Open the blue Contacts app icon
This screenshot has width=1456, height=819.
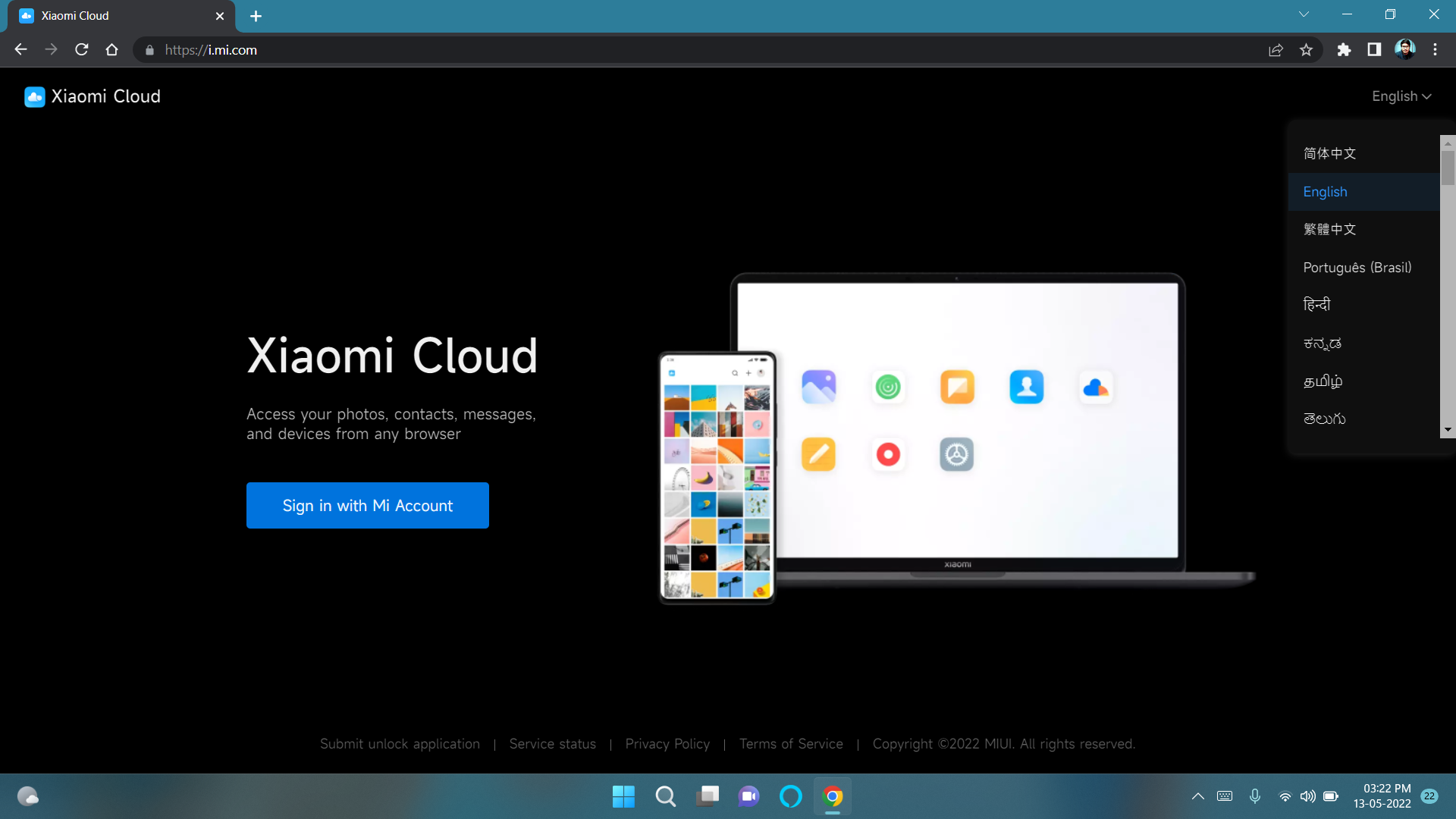pos(1026,387)
